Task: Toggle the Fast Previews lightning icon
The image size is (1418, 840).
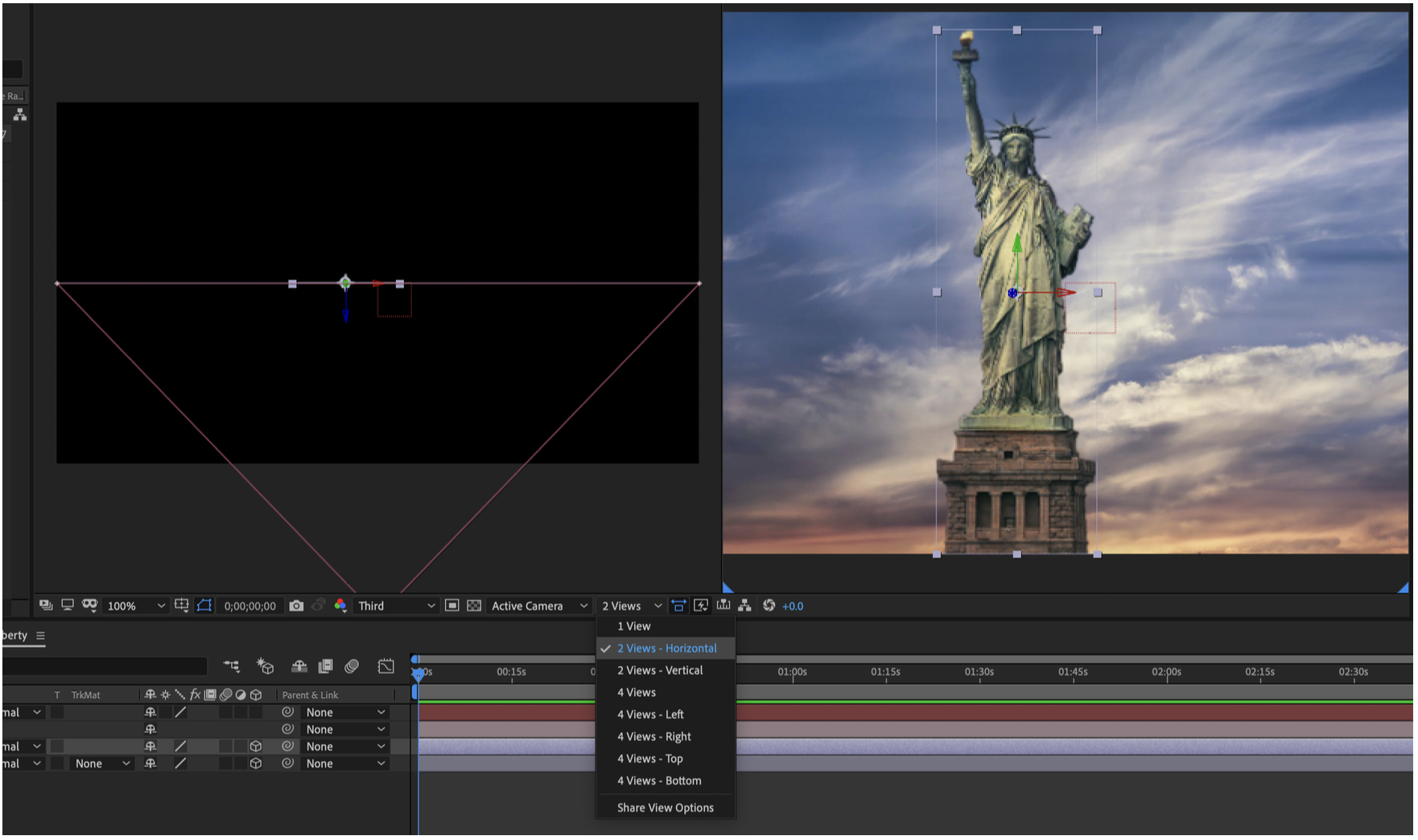Action: (x=701, y=606)
